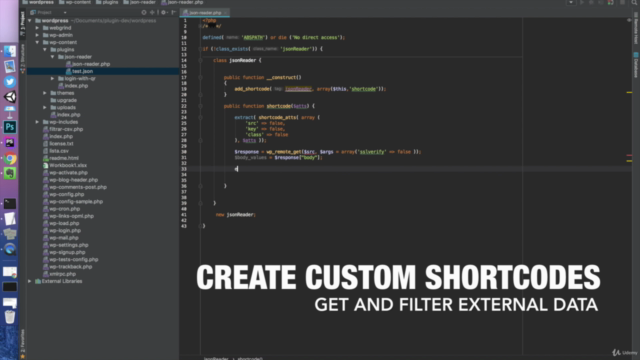Expand the uploads folder
The width and height of the screenshot is (640, 360).
[x=44, y=107]
